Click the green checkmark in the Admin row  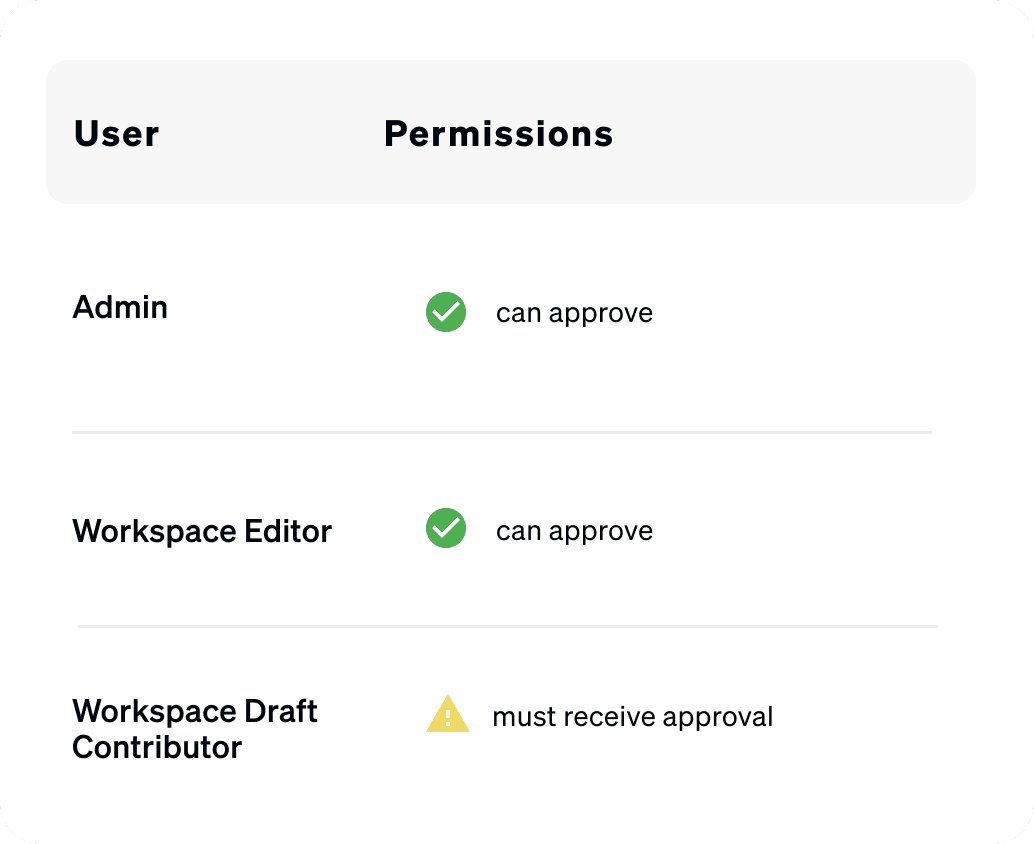[x=446, y=313]
